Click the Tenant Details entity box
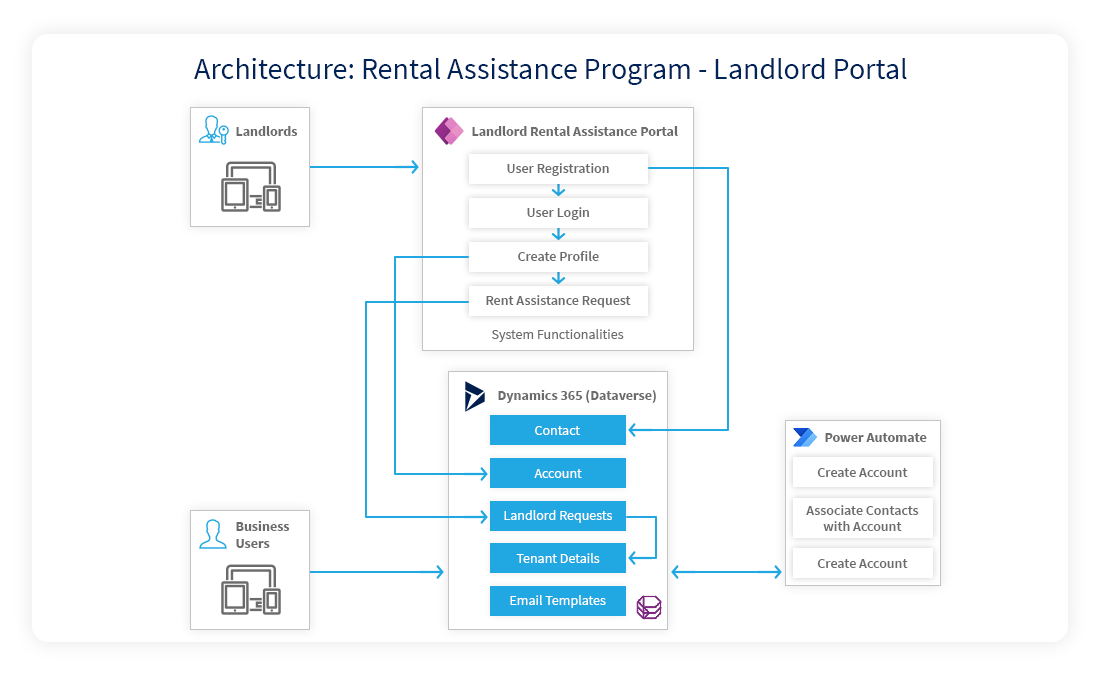Viewport: 1100px width, 675px height. point(558,559)
